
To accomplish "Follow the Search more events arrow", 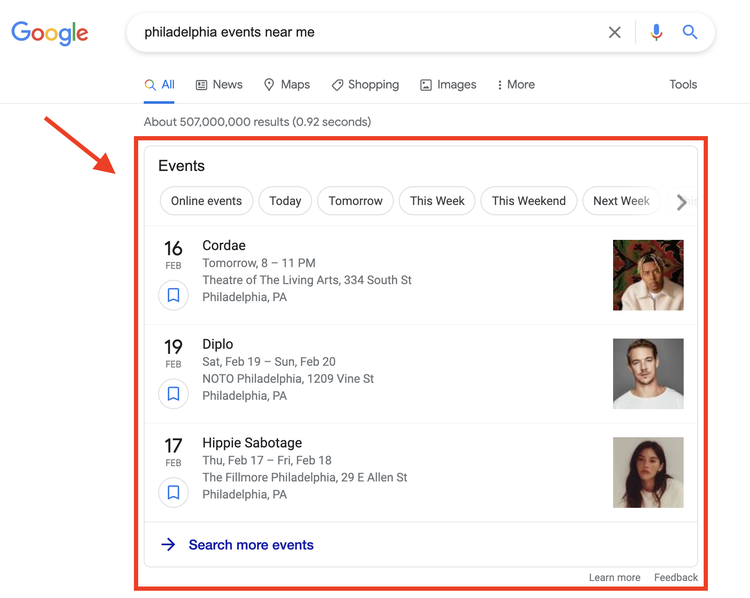I will [x=168, y=544].
